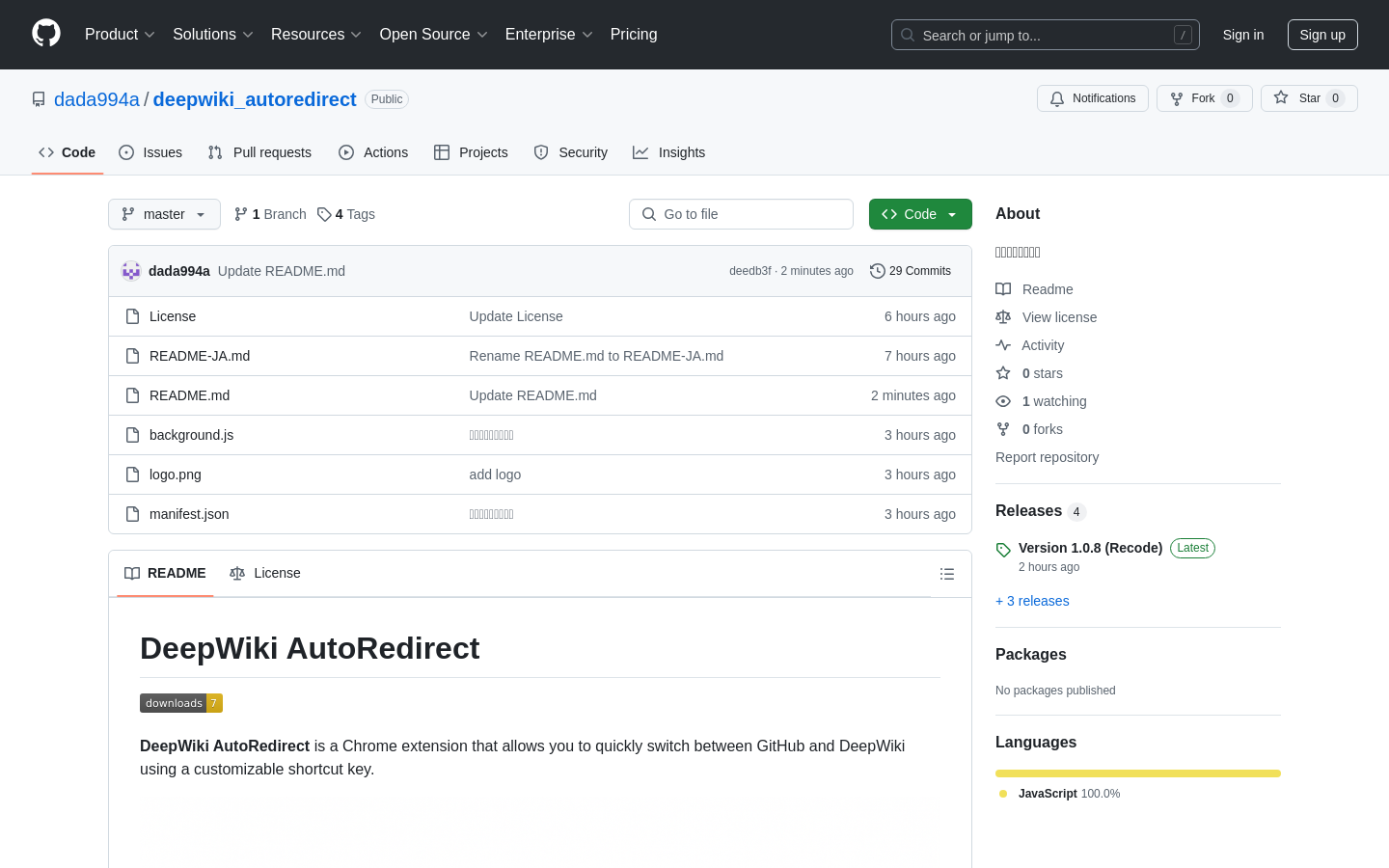Open the Pull requests tab
Image resolution: width=1389 pixels, height=868 pixels.
point(259,152)
